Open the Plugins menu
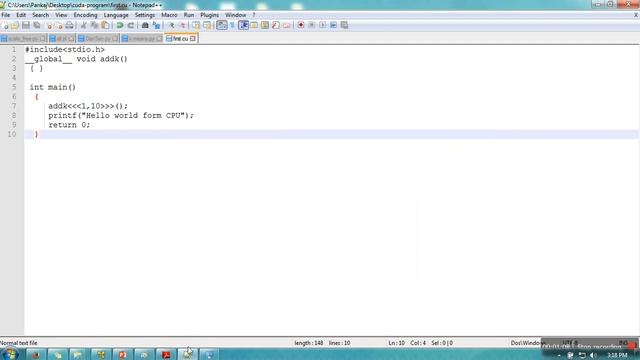The width and height of the screenshot is (640, 360). (x=209, y=15)
